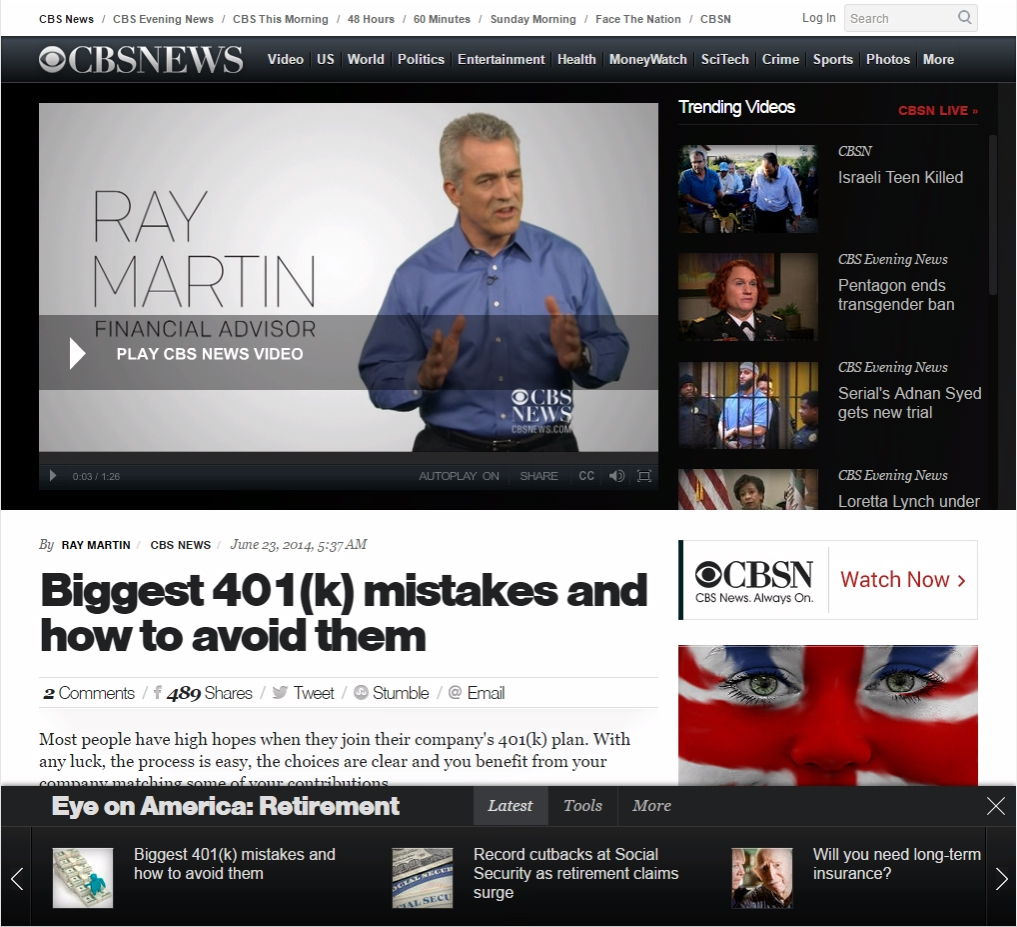Click the small play button in the video control bar
This screenshot has height=927, width=1017.
pyautogui.click(x=53, y=476)
